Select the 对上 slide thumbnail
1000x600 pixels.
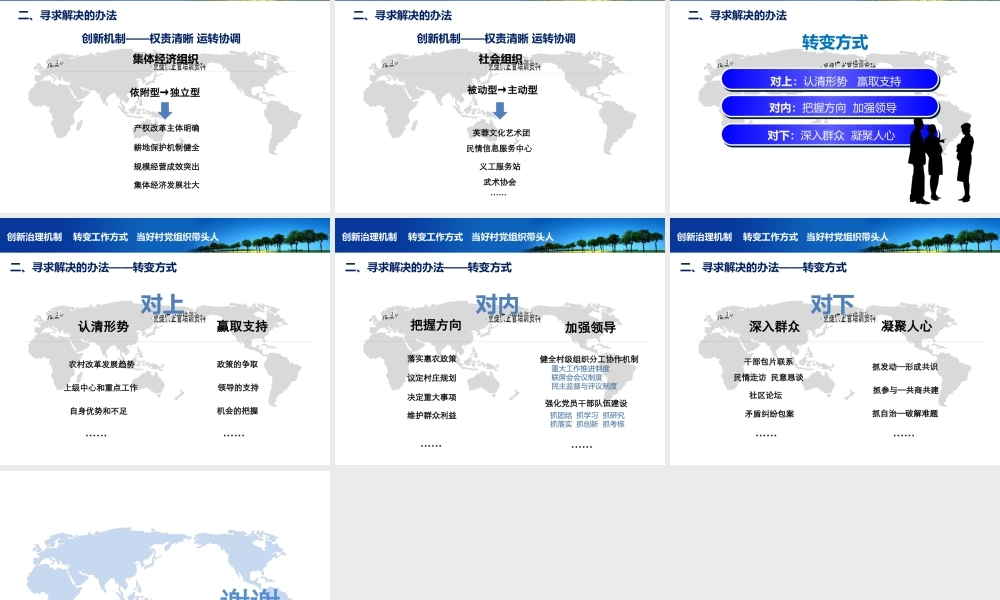pyautogui.click(x=165, y=341)
